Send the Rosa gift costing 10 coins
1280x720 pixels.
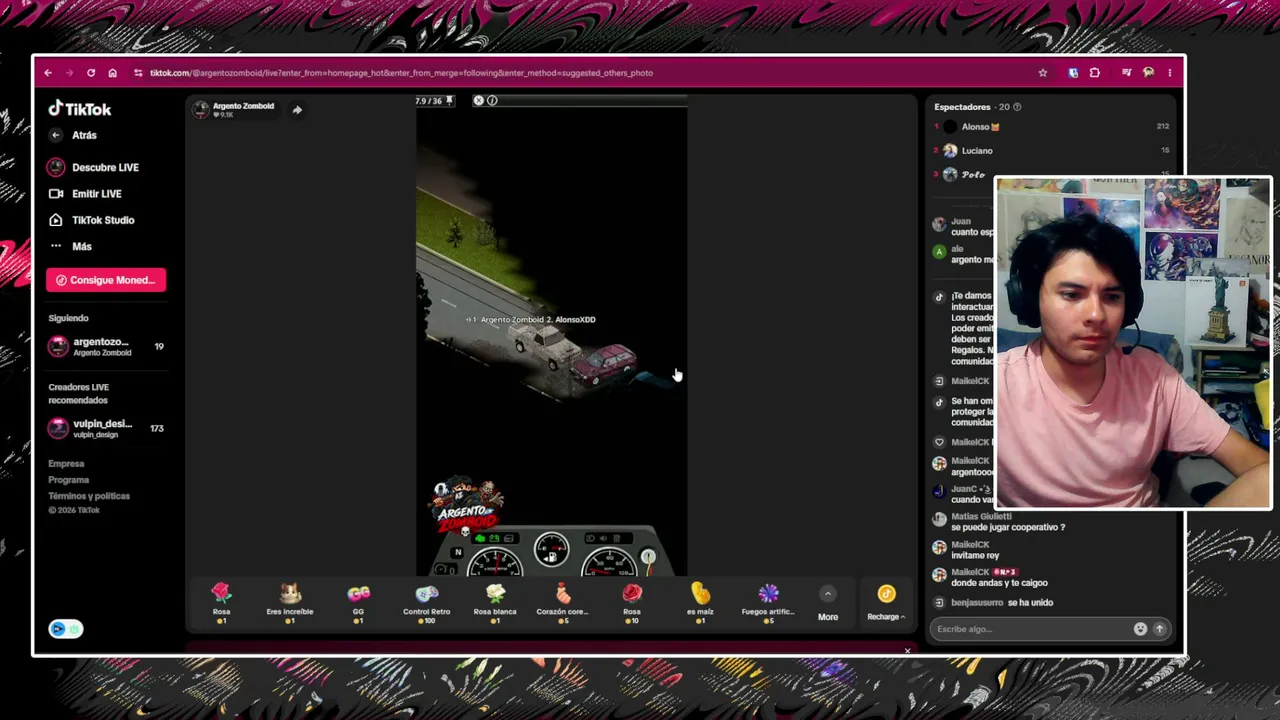(632, 603)
